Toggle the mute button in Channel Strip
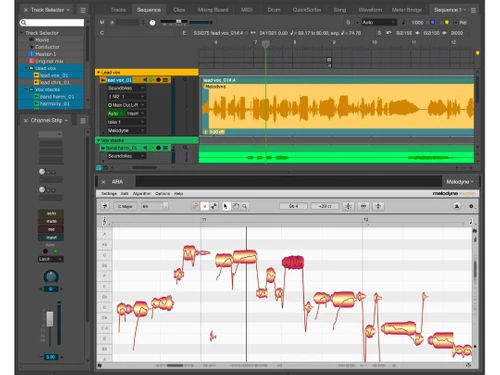The width and height of the screenshot is (500, 375). 51,221
